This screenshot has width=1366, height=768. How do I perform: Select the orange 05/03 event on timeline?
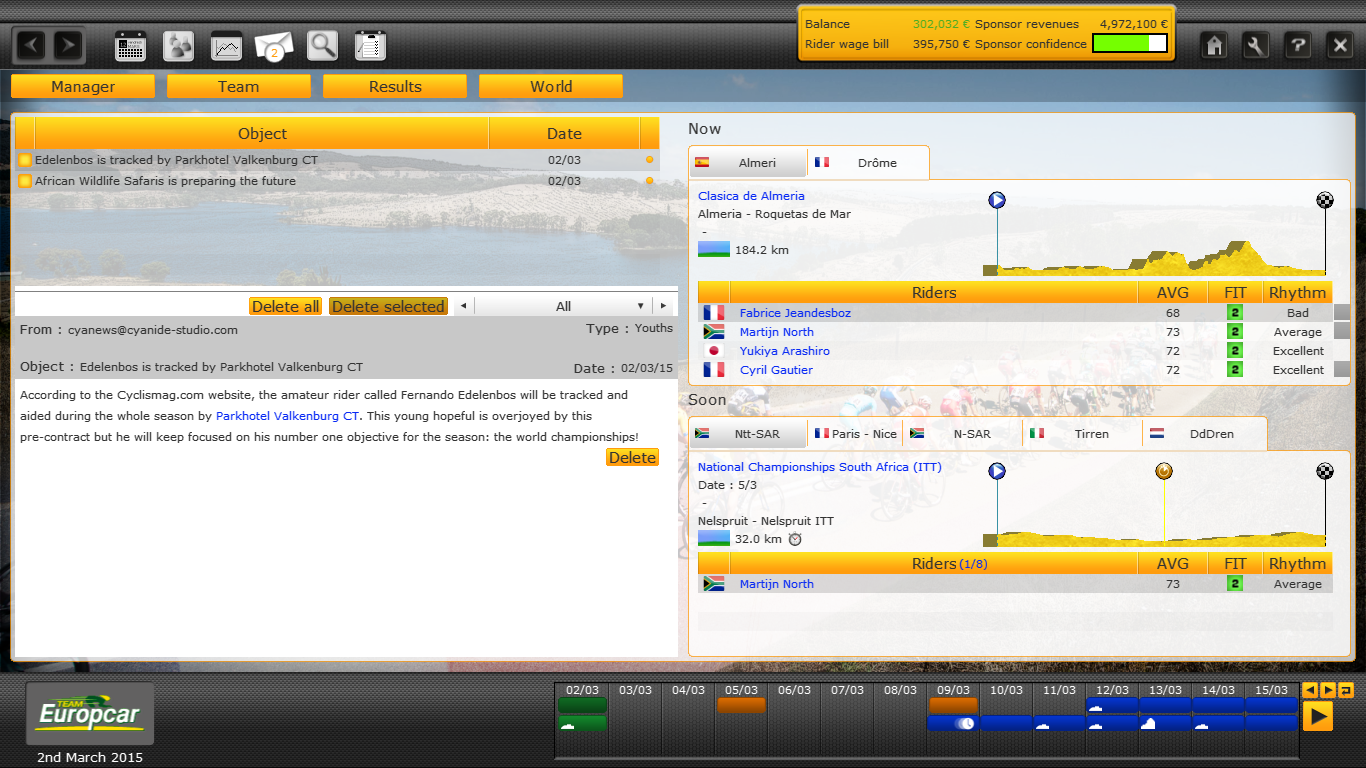[741, 705]
